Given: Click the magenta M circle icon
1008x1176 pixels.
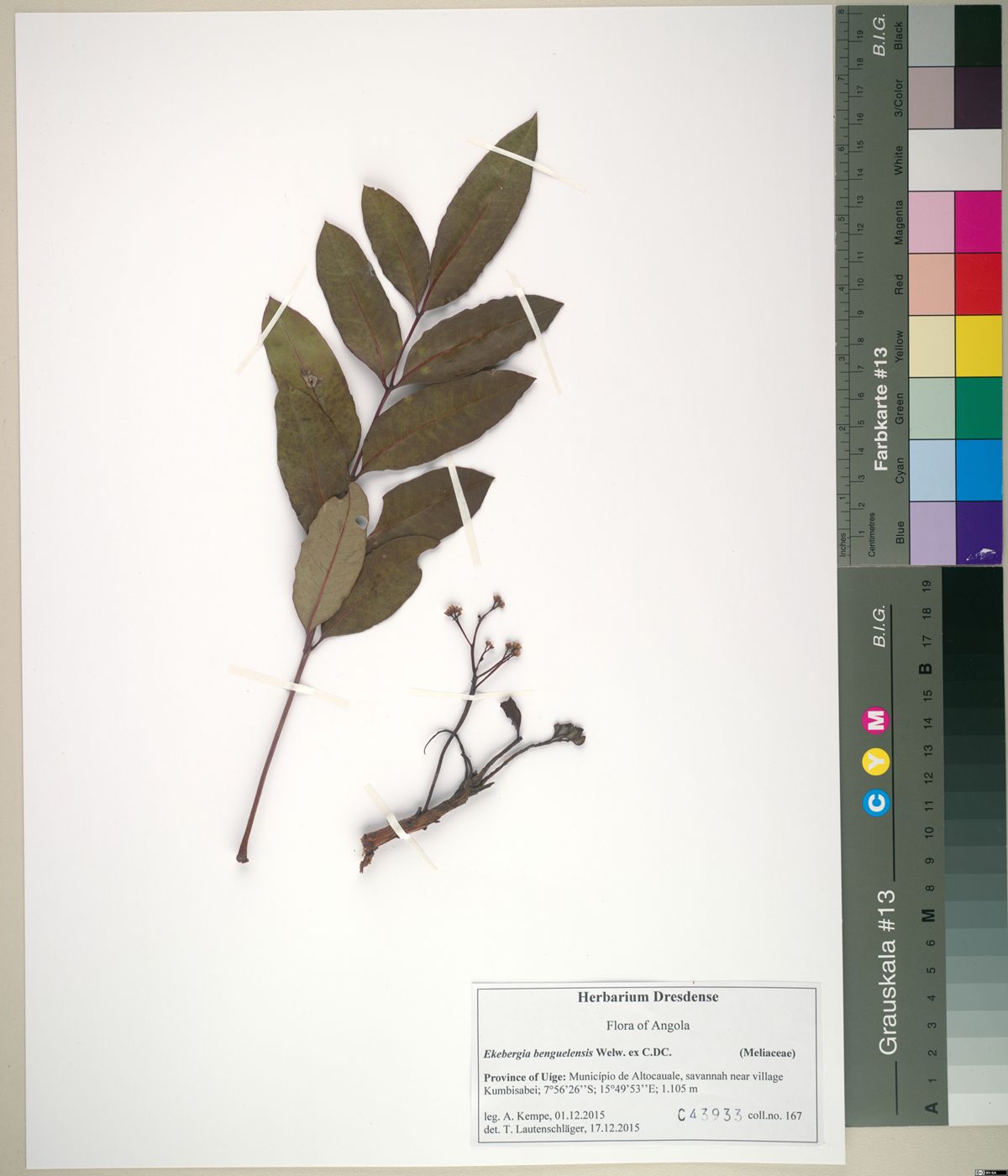Looking at the screenshot, I should 876,720.
